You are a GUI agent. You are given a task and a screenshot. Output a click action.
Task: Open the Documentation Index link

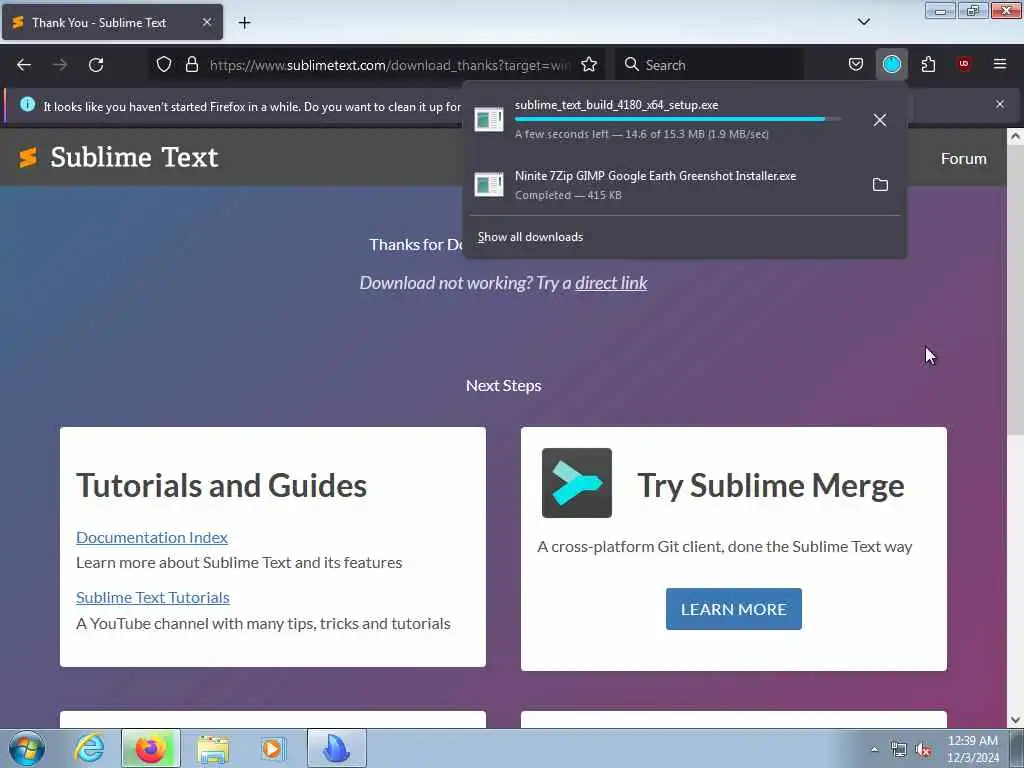[x=152, y=537]
